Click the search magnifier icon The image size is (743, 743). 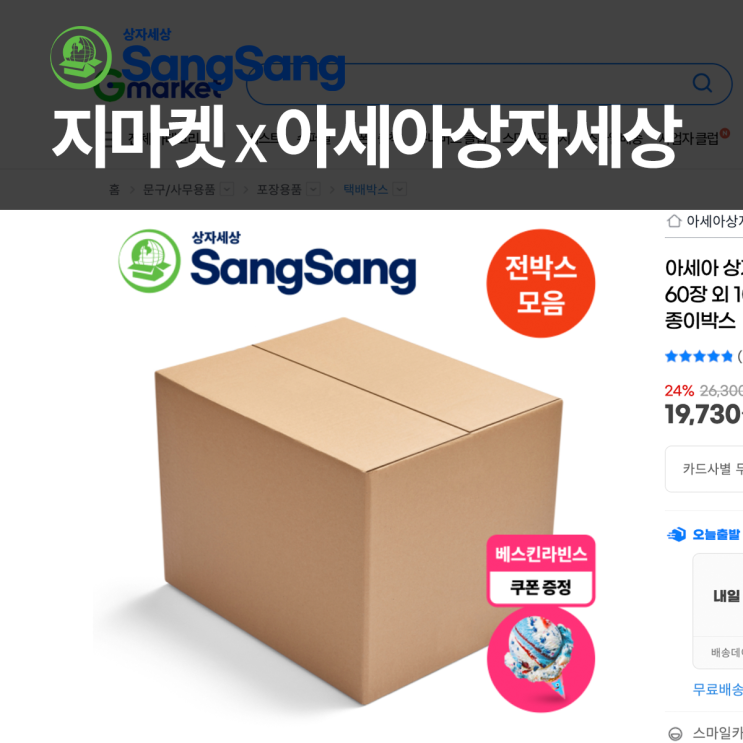coord(702,83)
